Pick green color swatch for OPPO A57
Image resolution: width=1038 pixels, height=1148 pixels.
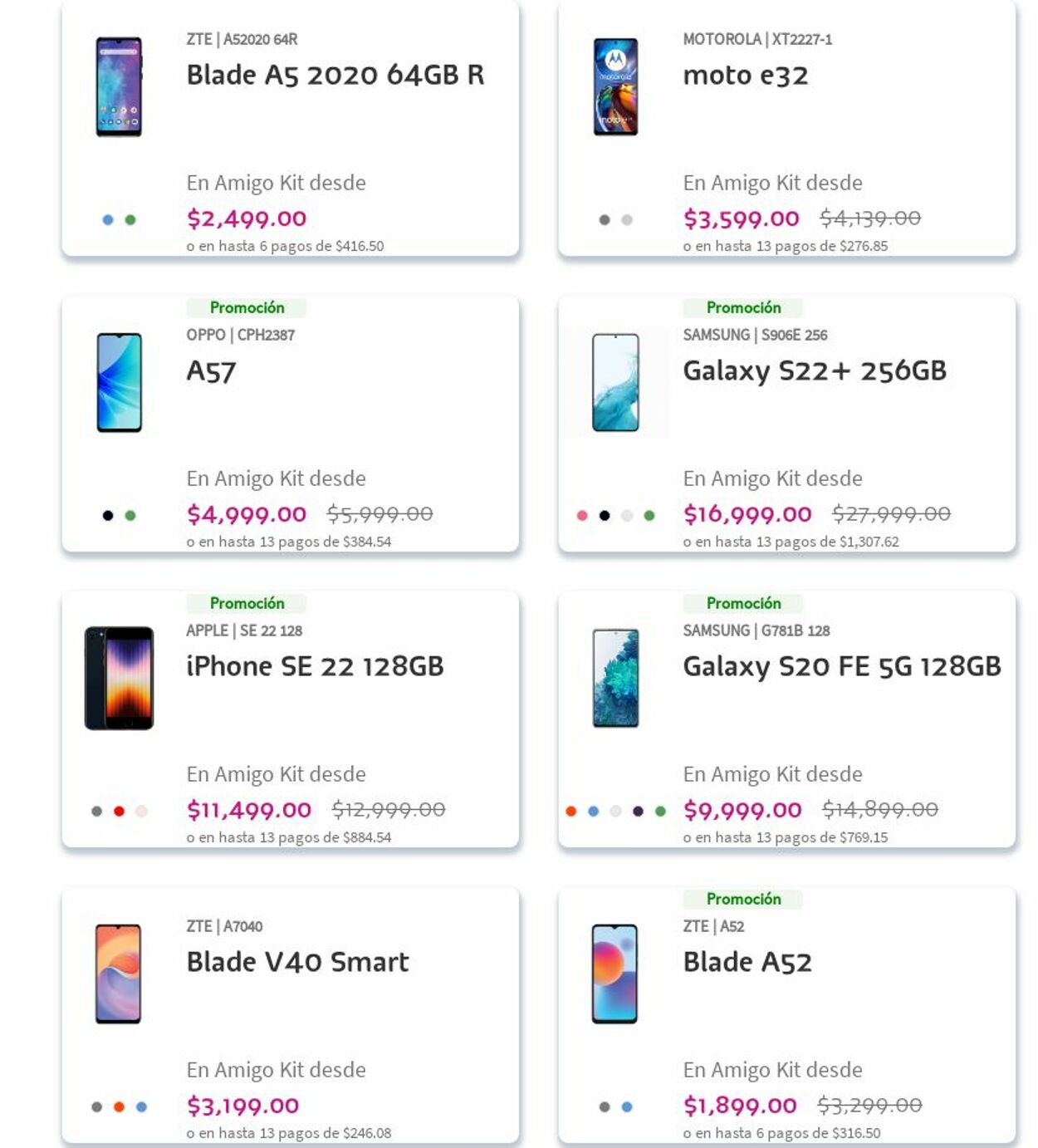pos(130,516)
